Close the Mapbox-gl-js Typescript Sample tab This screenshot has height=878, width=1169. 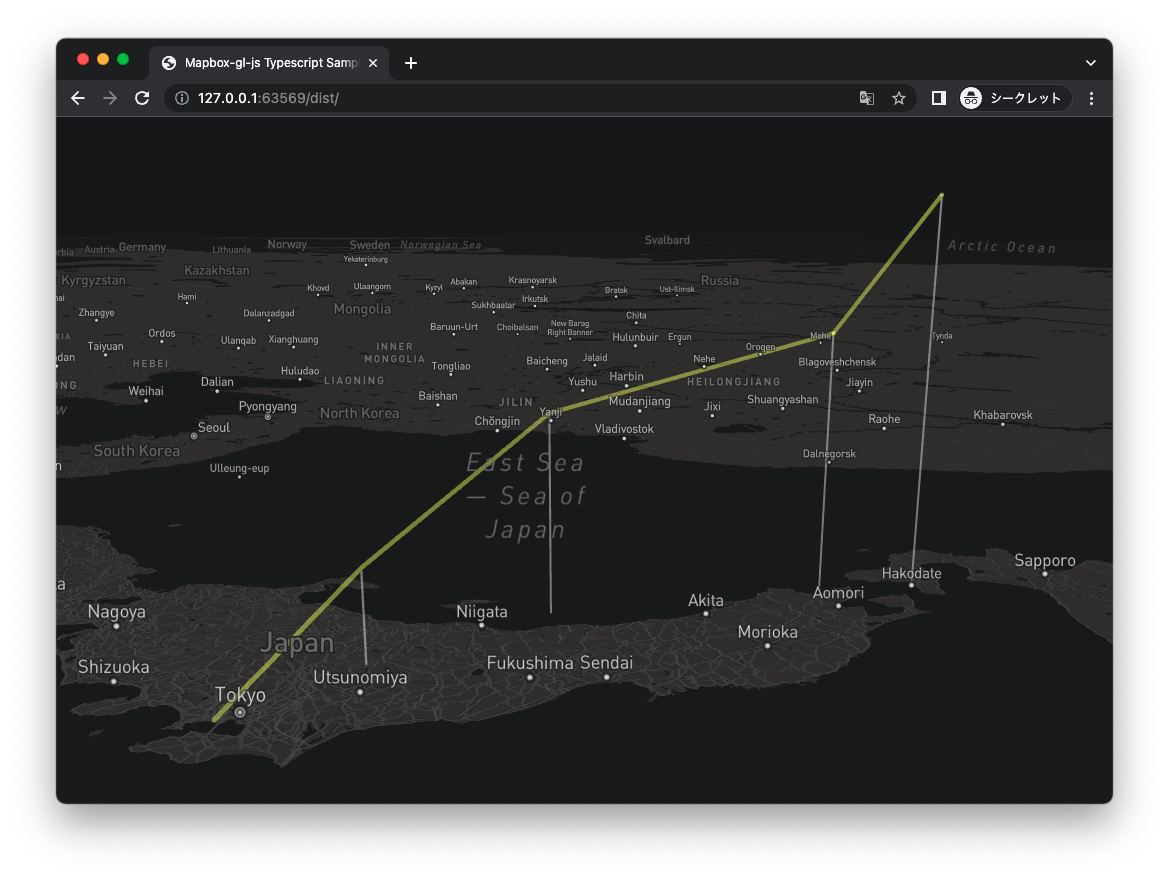[x=372, y=62]
